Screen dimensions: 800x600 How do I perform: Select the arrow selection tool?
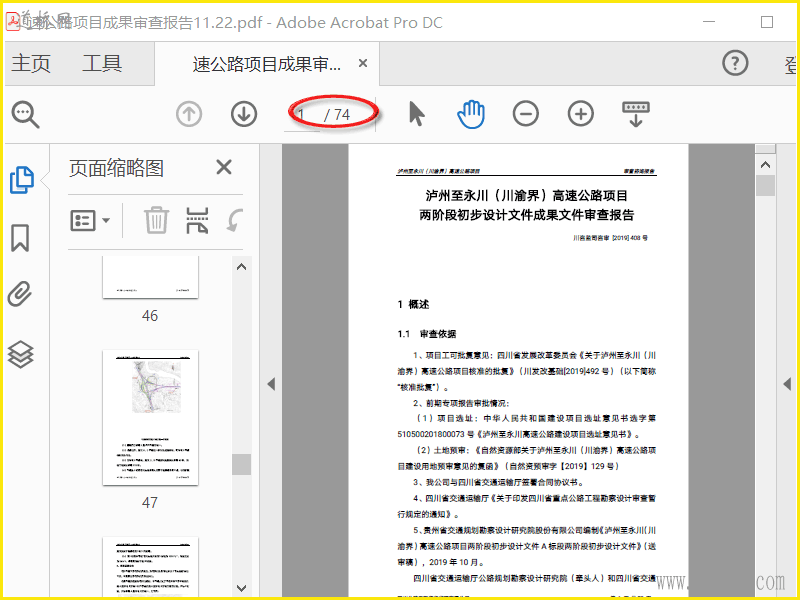[x=416, y=113]
